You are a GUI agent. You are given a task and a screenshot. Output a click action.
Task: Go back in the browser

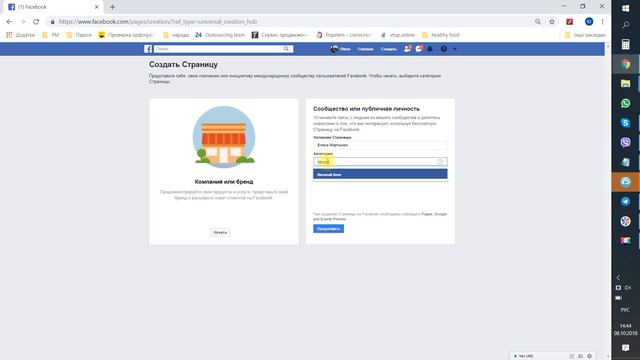9,22
